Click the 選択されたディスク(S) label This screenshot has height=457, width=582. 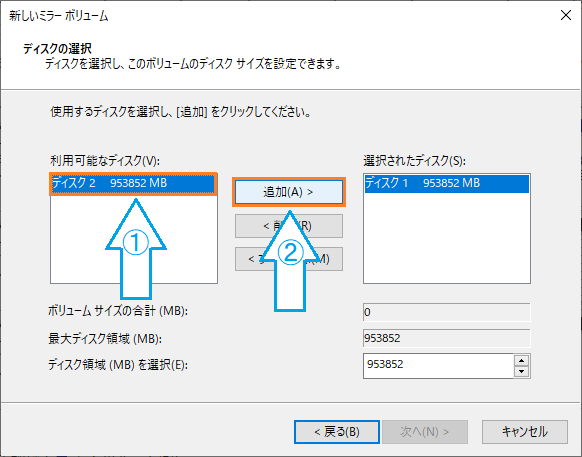pyautogui.click(x=414, y=161)
